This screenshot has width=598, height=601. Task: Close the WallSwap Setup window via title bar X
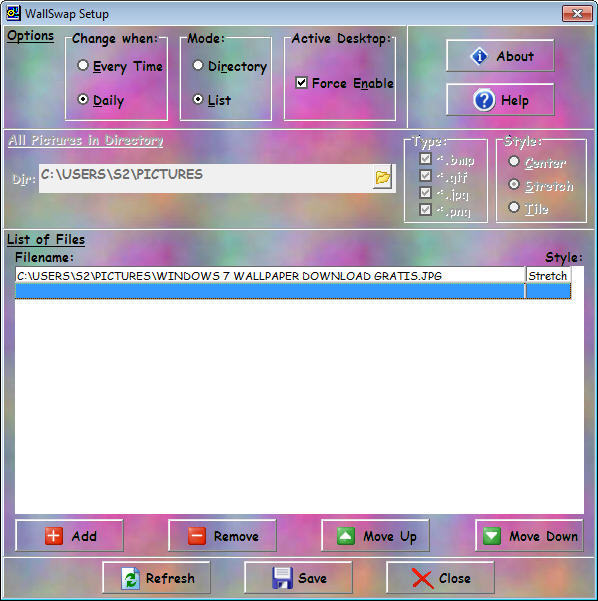(x=577, y=14)
